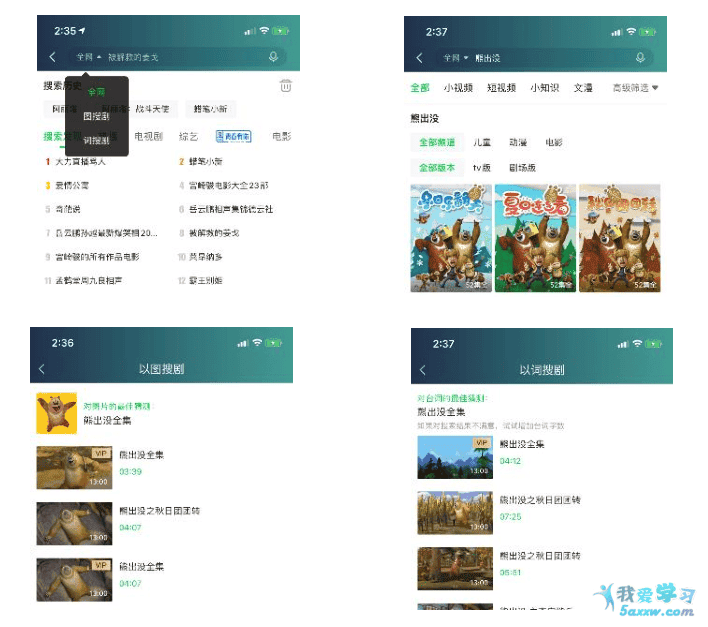Image resolution: width=708 pixels, height=627 pixels.
Task: Open 熊出没全集 04:07 result thumbnail
Action: [x=75, y=579]
